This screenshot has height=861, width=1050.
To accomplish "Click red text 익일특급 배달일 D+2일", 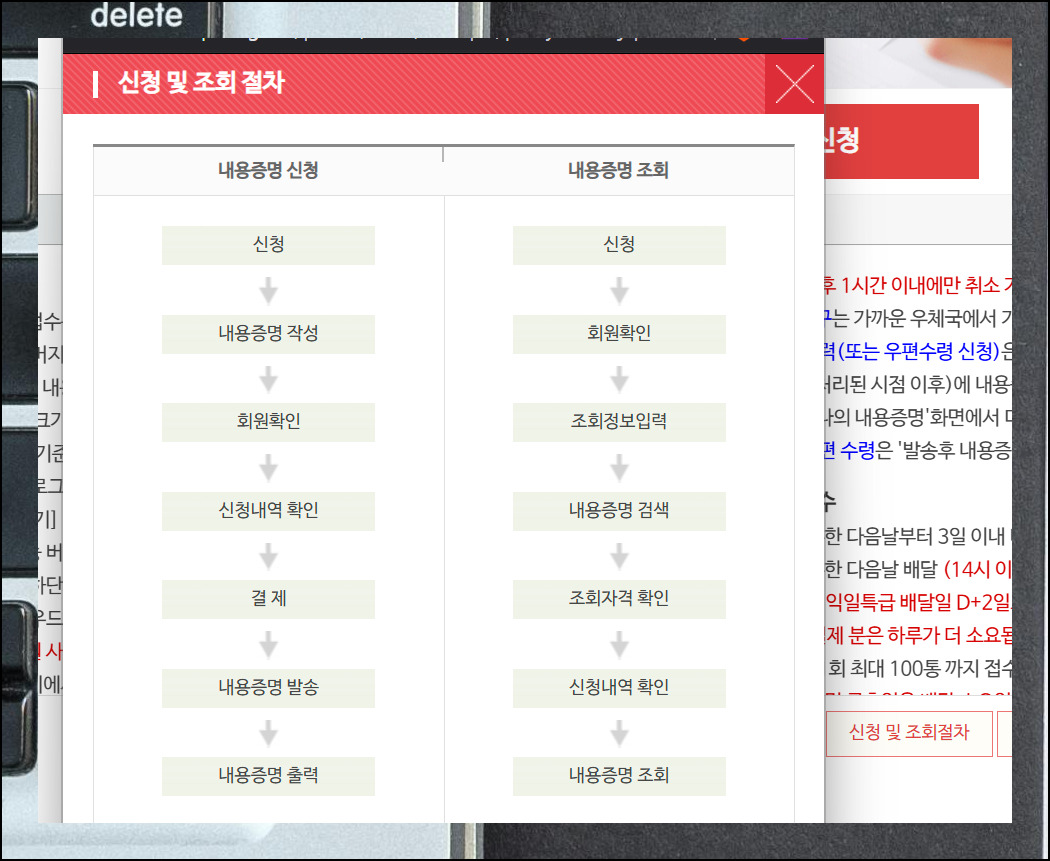I will coord(917,603).
